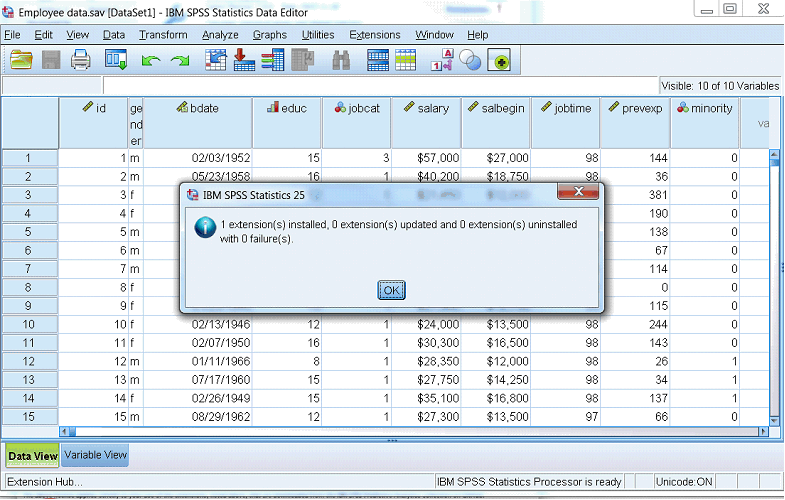Select the id column header

point(94,123)
